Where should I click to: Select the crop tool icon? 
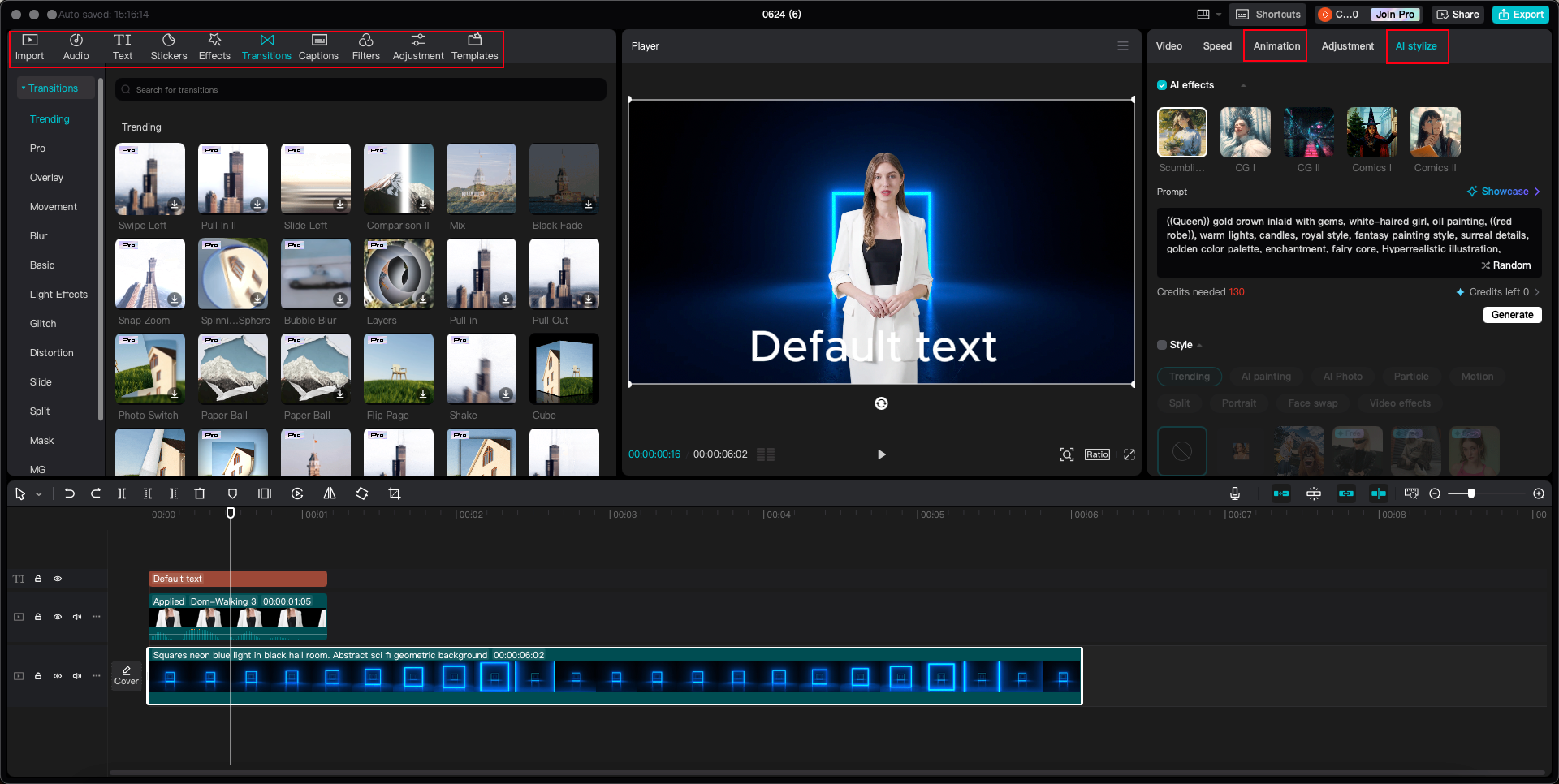[395, 493]
